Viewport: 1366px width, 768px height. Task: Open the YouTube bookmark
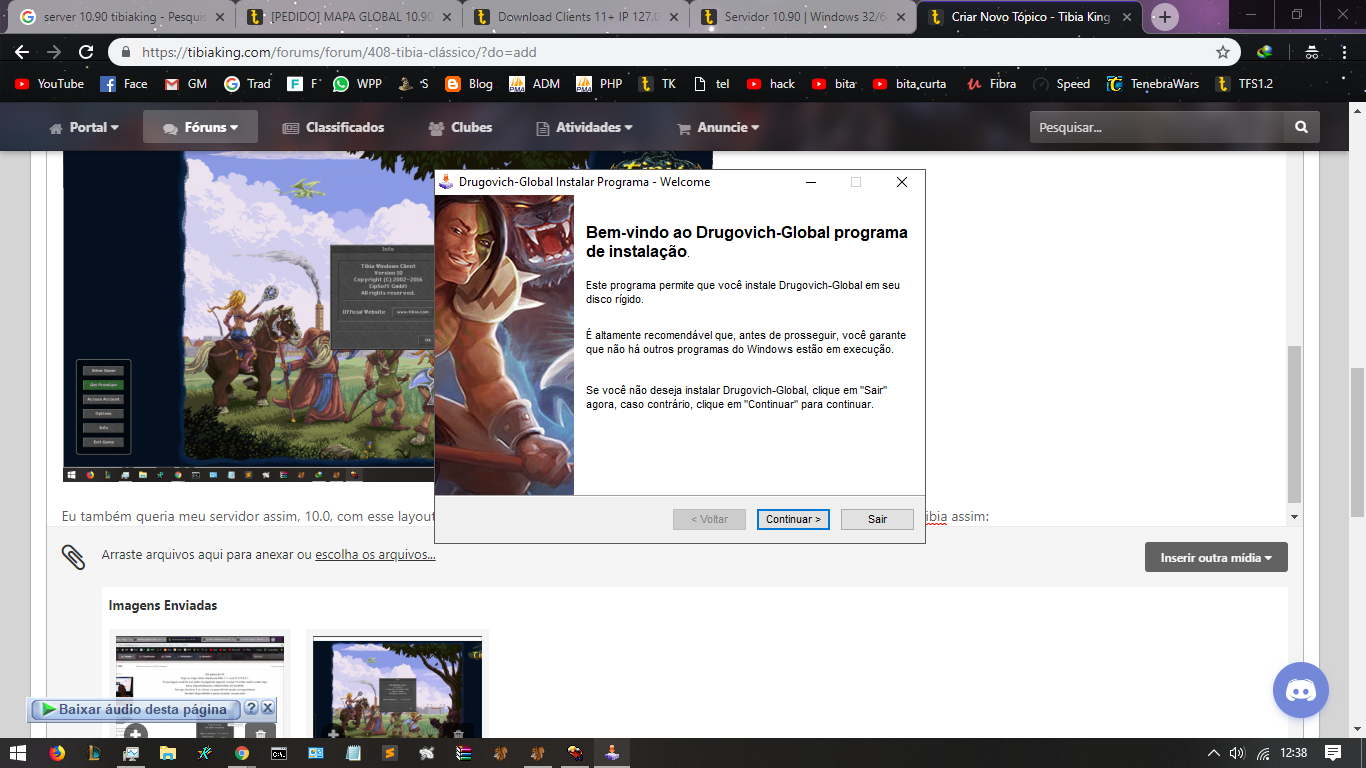coord(50,84)
